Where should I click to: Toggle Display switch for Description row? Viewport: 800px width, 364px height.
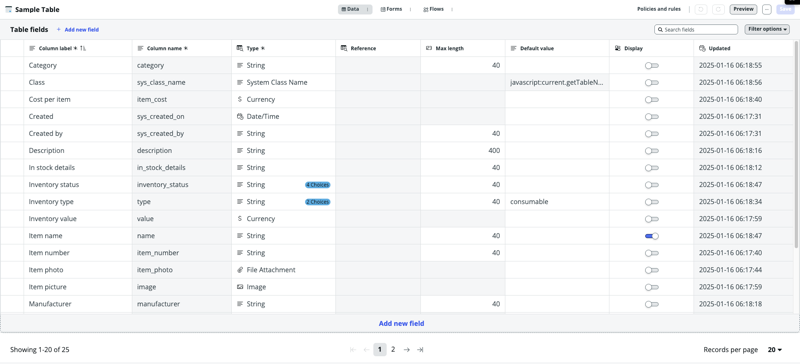point(652,151)
